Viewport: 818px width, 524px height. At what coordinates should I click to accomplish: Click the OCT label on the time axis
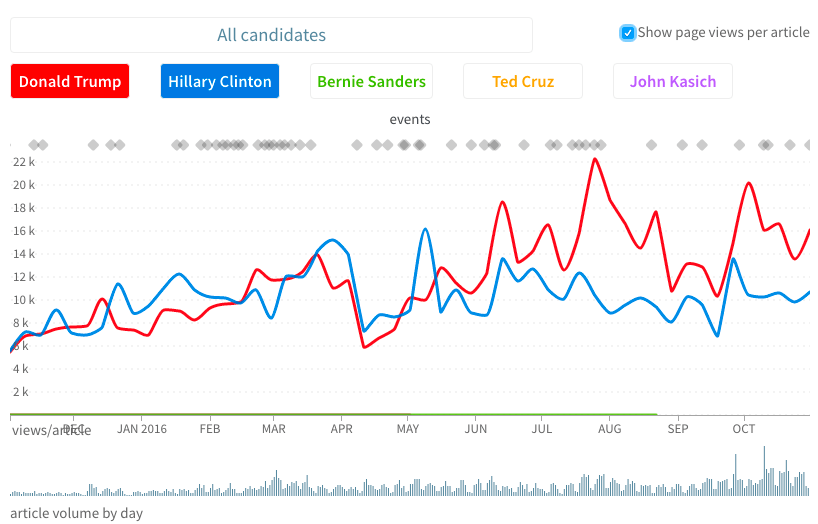coord(743,429)
